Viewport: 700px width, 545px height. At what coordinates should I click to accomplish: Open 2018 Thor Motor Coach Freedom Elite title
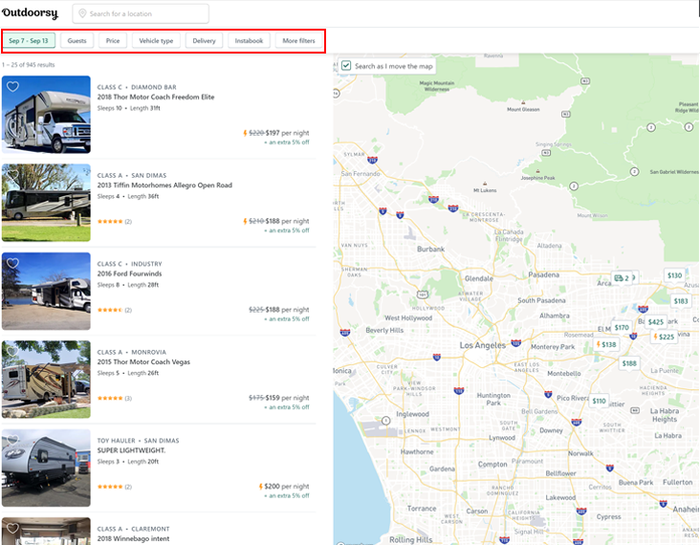click(156, 97)
